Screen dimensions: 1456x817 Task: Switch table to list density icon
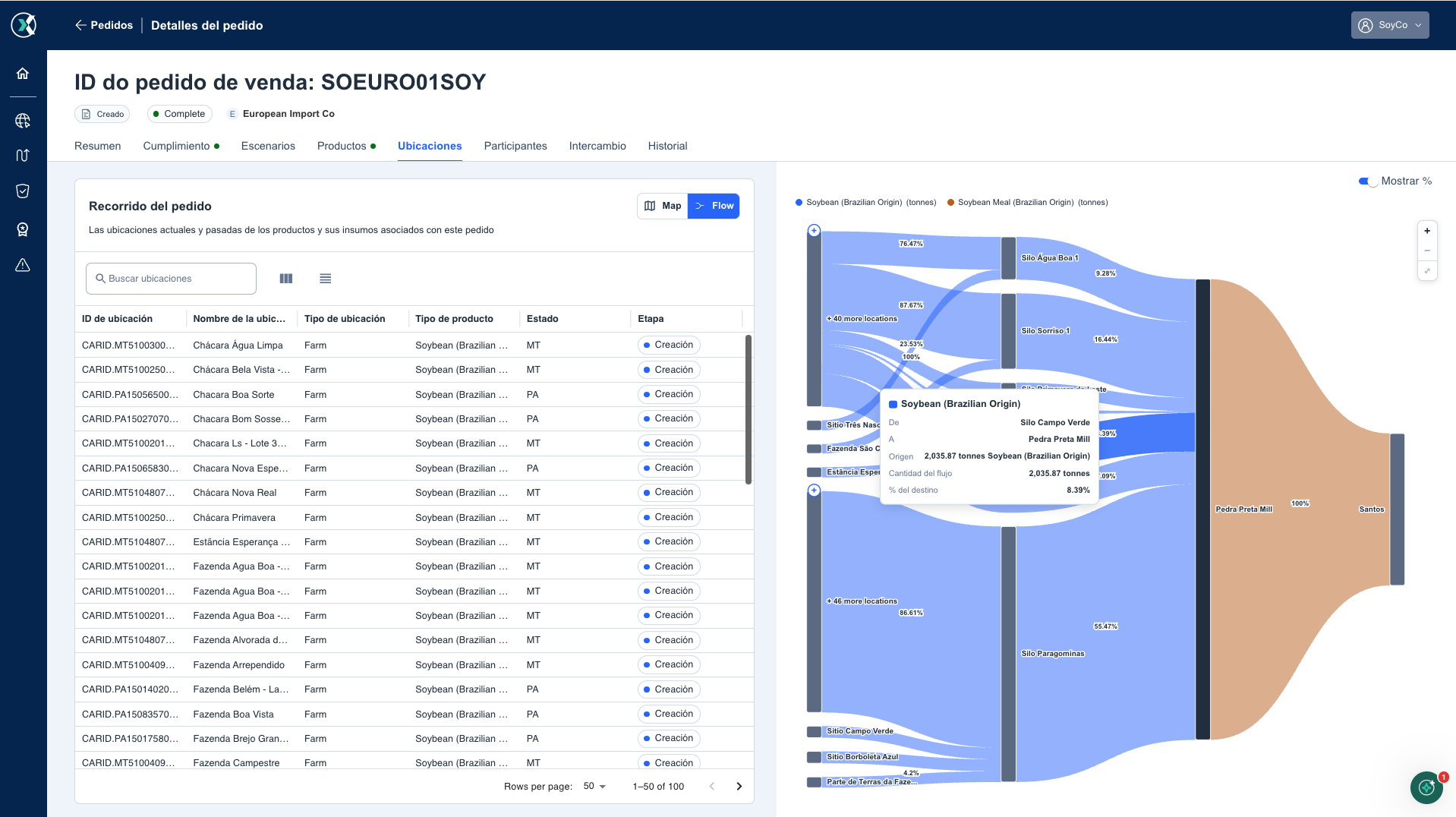tap(326, 279)
